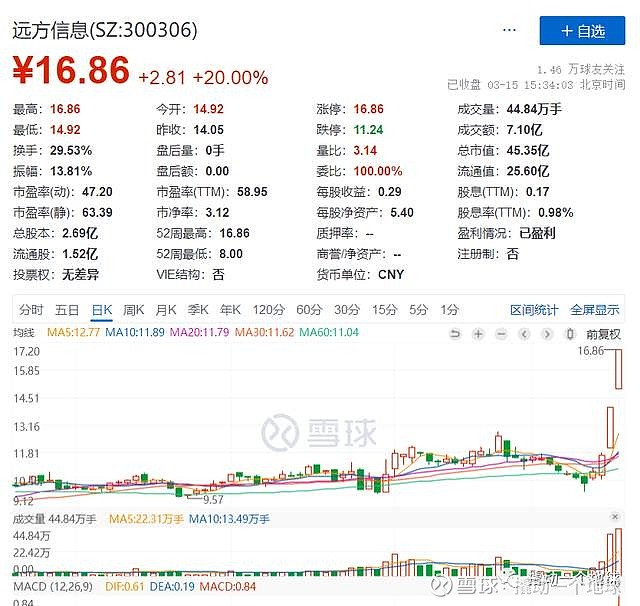Click the 52周最低 8.00 value

[x=231, y=254]
